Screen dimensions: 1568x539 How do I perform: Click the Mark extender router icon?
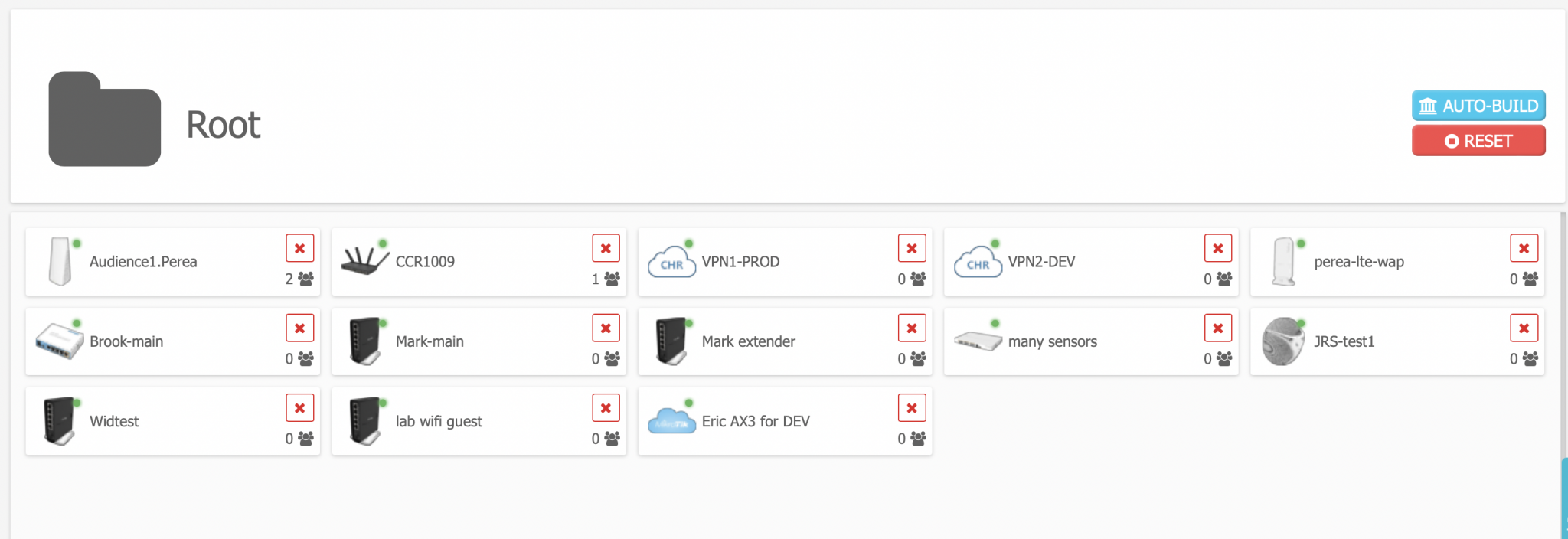pos(671,341)
